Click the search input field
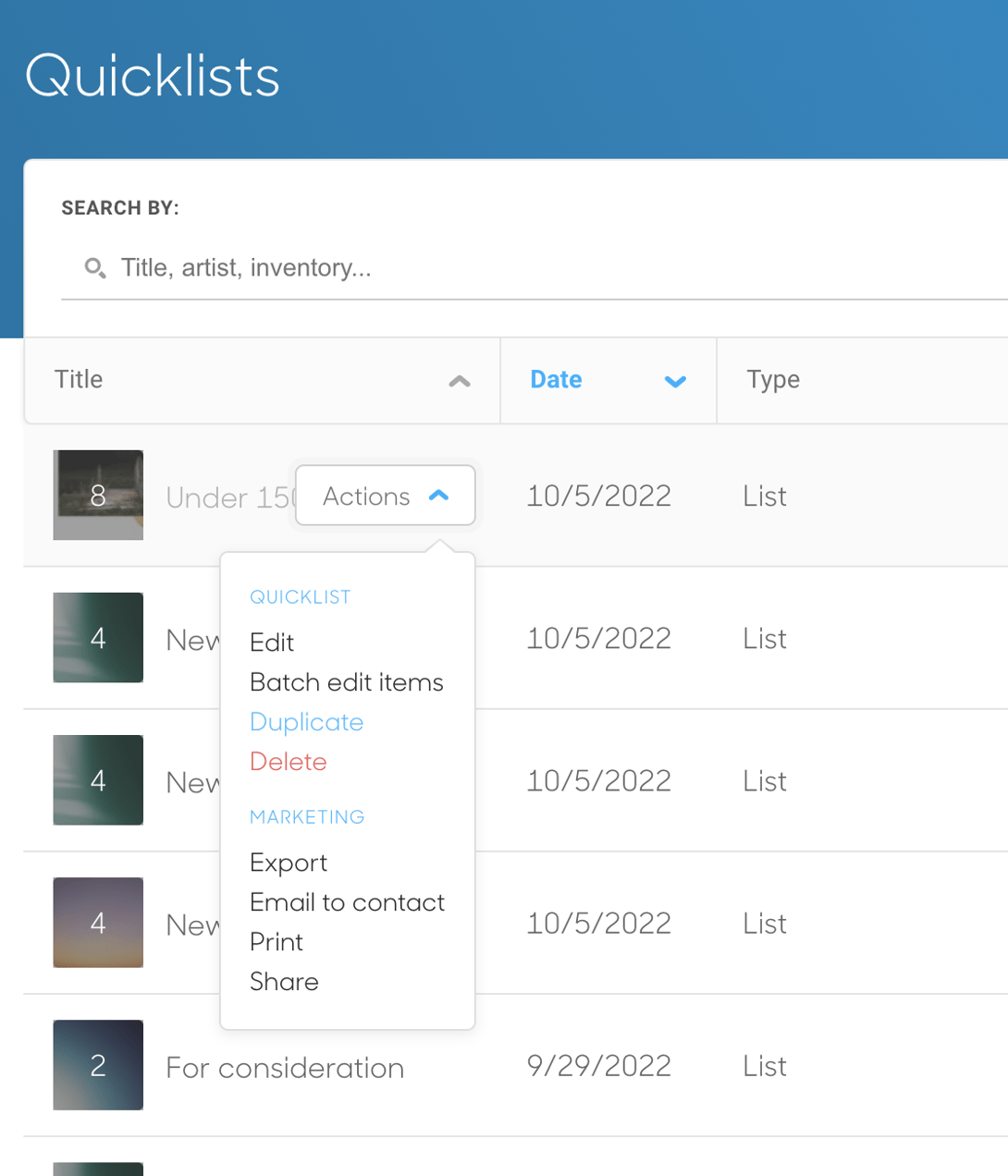The width and height of the screenshot is (1008, 1176). 370,268
